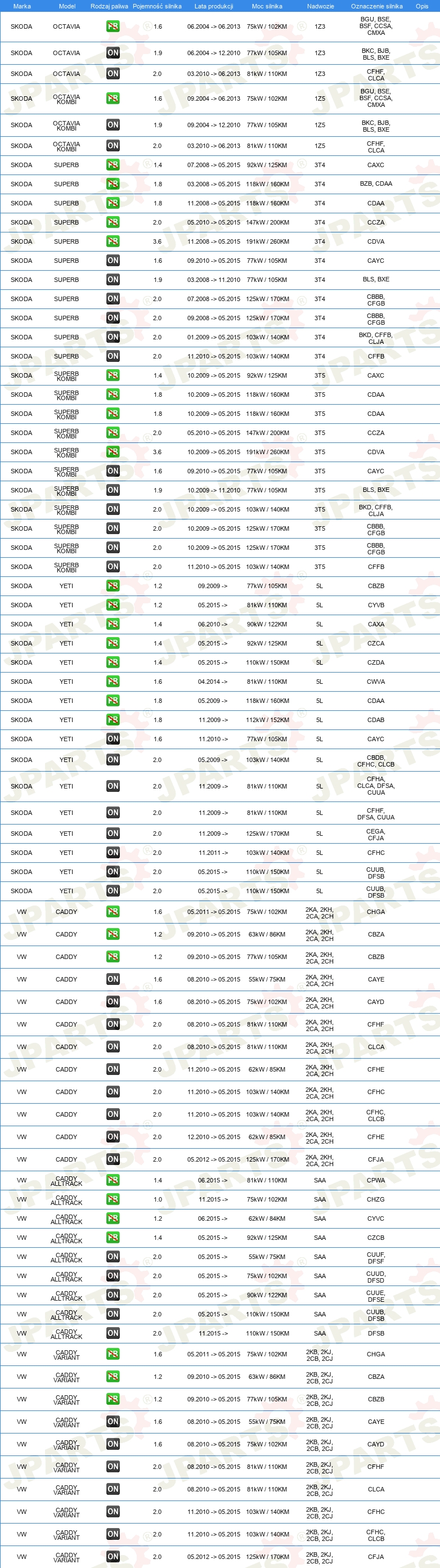
Task: Select the '62kW / 84KM' power cell
Action: (267, 1218)
